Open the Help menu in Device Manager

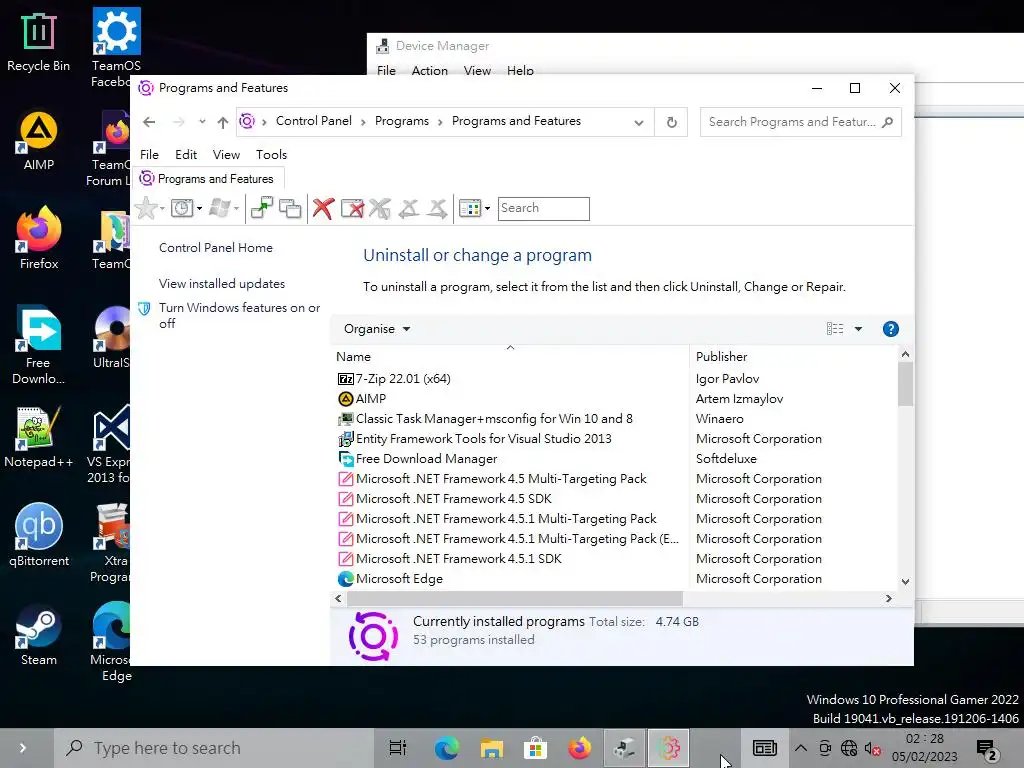point(520,71)
